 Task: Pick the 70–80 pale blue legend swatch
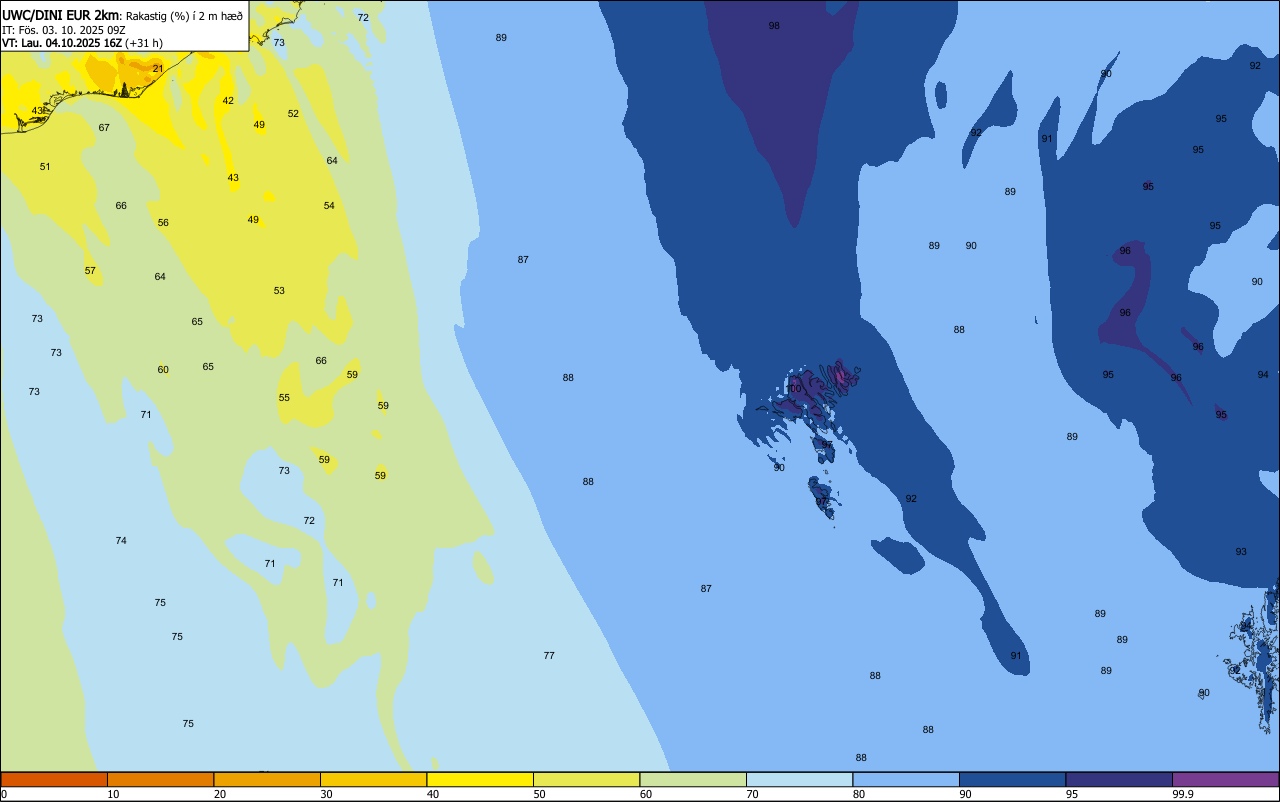799,779
